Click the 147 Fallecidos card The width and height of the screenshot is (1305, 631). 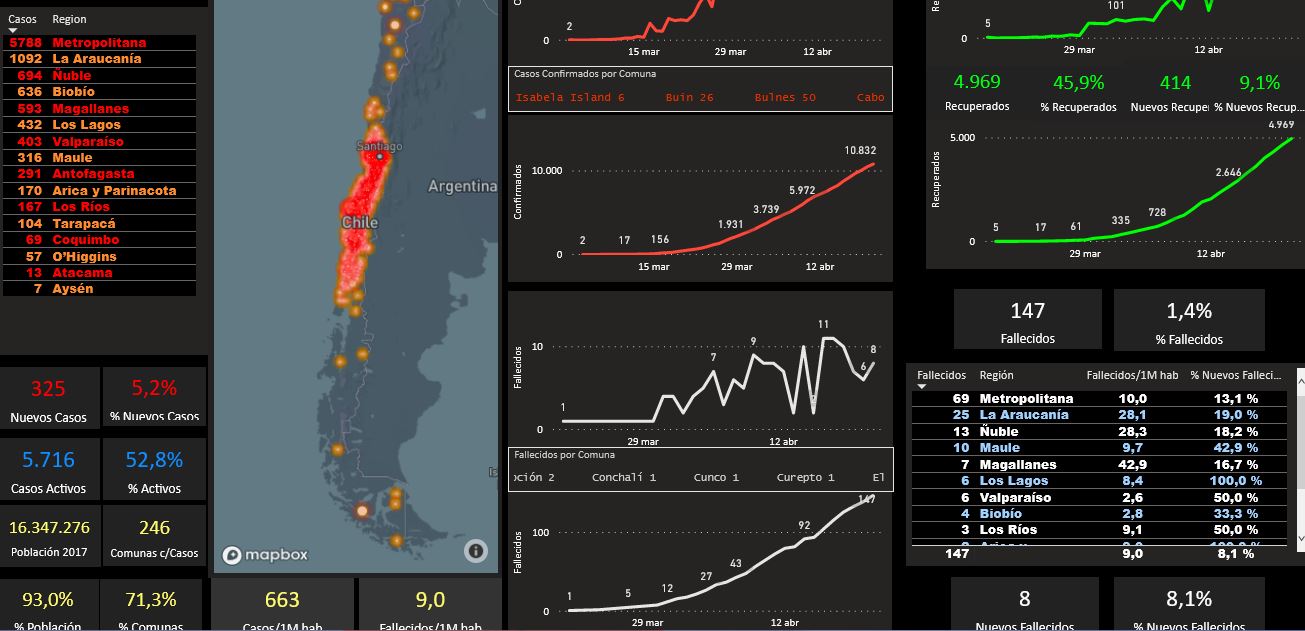tap(1027, 321)
